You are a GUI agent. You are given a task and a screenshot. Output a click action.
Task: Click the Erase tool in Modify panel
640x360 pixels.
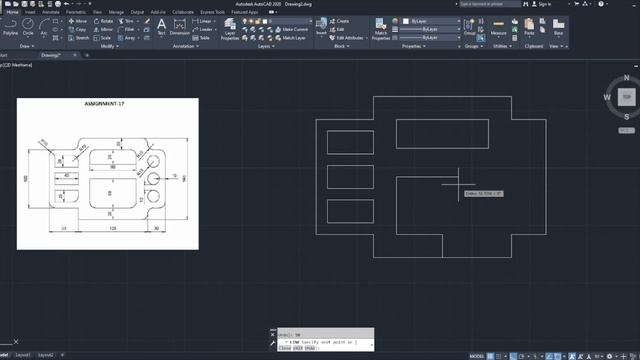(147, 21)
